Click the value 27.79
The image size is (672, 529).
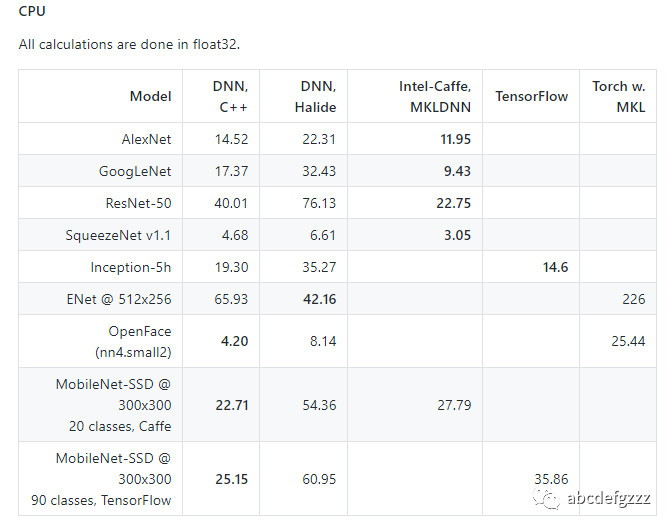click(454, 405)
